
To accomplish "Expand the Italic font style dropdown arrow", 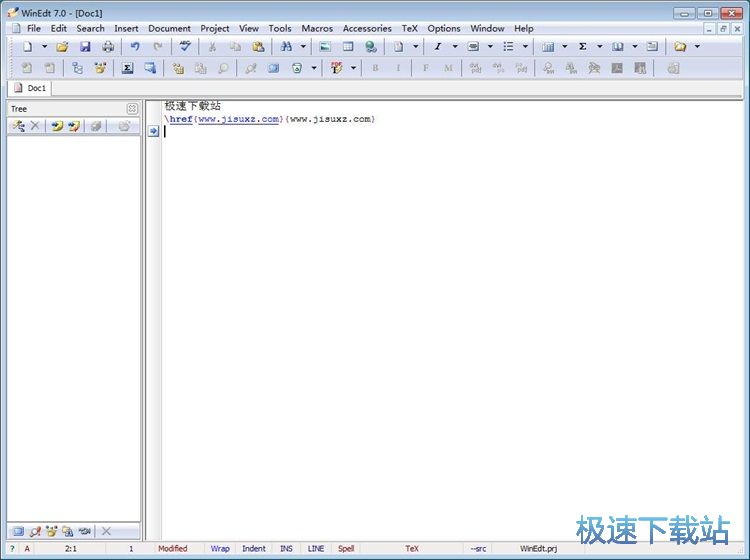I will (455, 46).
